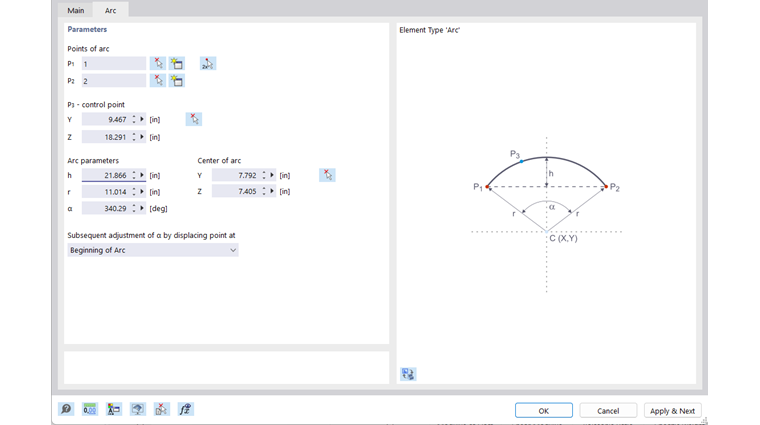The height and width of the screenshot is (425, 760).
Task: Adjust spinner of control point Y value
Action: pyautogui.click(x=134, y=119)
